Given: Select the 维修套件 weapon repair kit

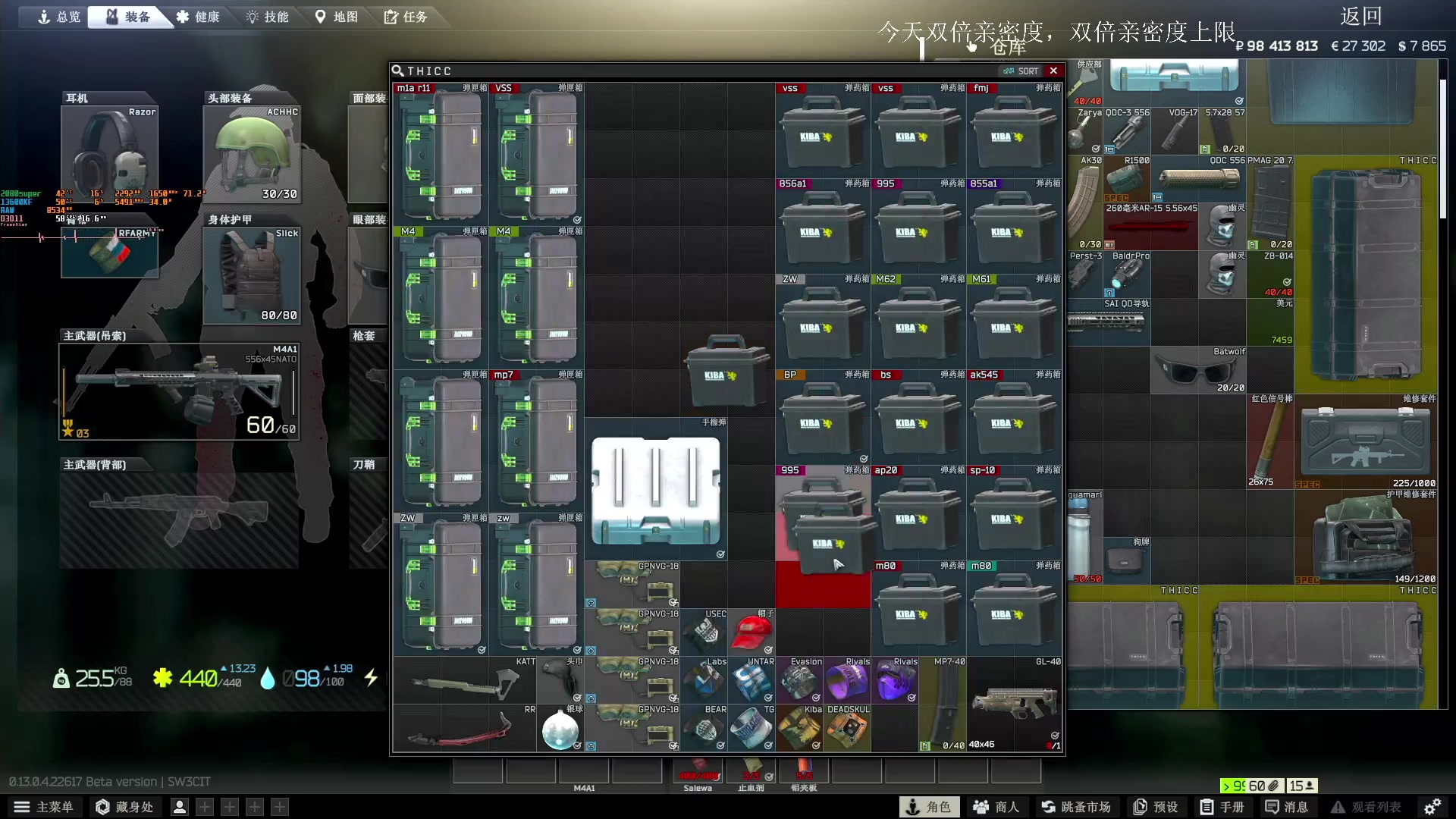Looking at the screenshot, I should (x=1366, y=441).
